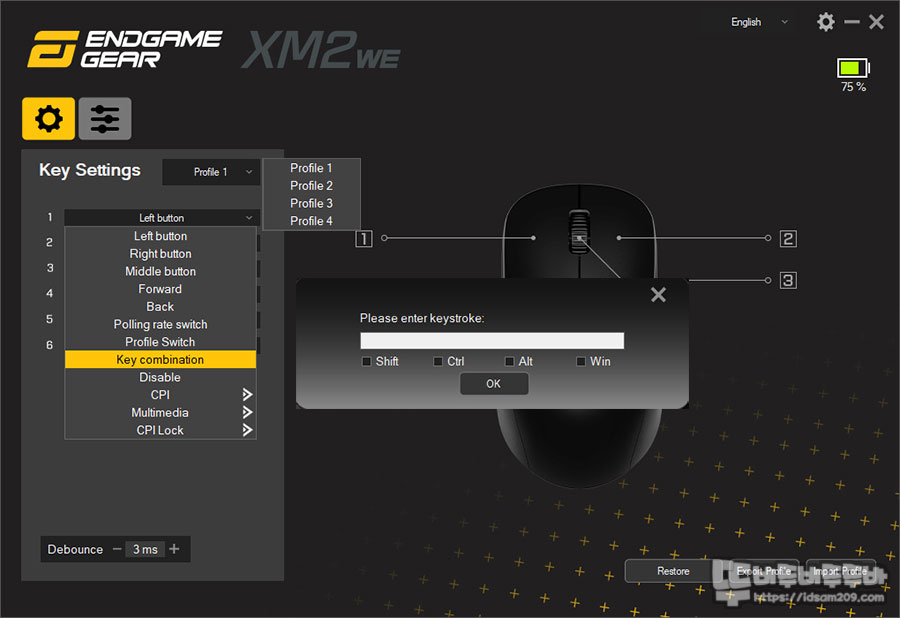This screenshot has width=900, height=618.
Task: Click the Key Settings heading
Action: [x=90, y=170]
